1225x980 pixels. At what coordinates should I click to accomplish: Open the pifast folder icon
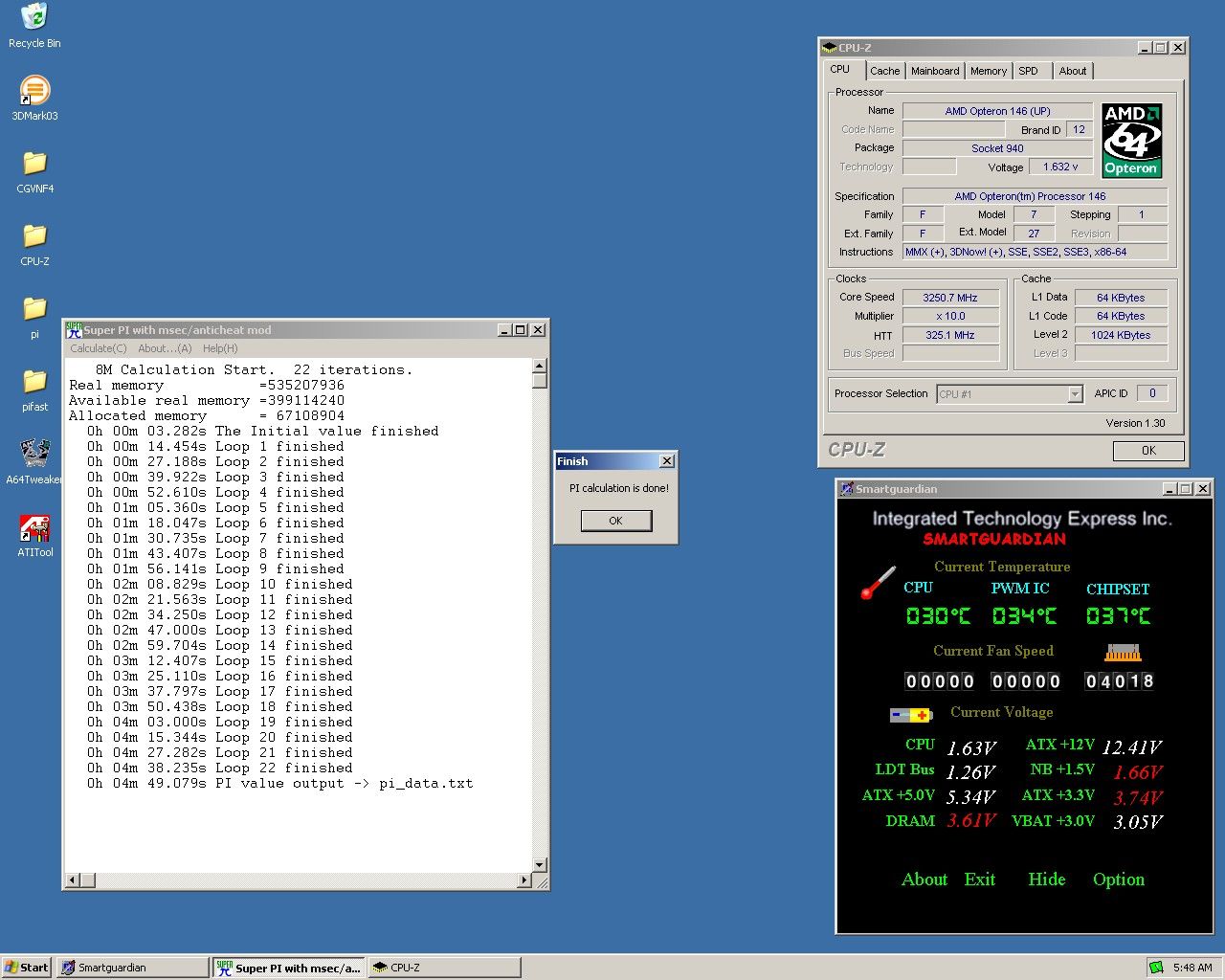click(34, 389)
